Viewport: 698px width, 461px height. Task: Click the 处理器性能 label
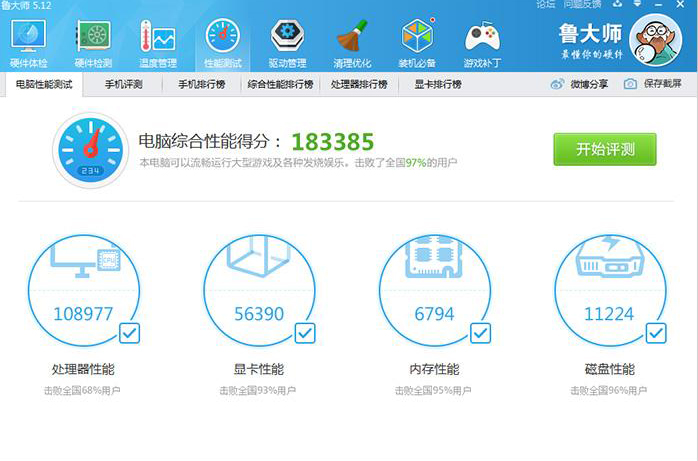point(83,369)
